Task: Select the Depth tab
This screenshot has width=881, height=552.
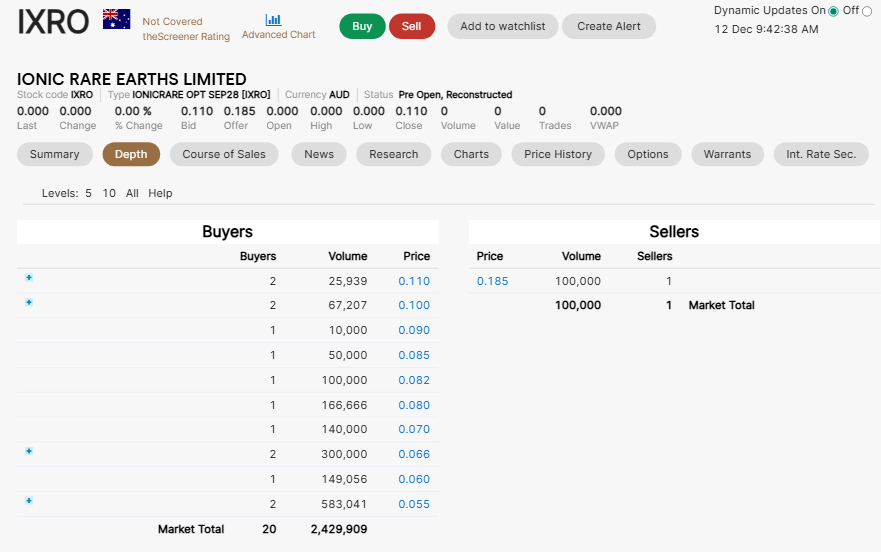Action: (x=131, y=154)
